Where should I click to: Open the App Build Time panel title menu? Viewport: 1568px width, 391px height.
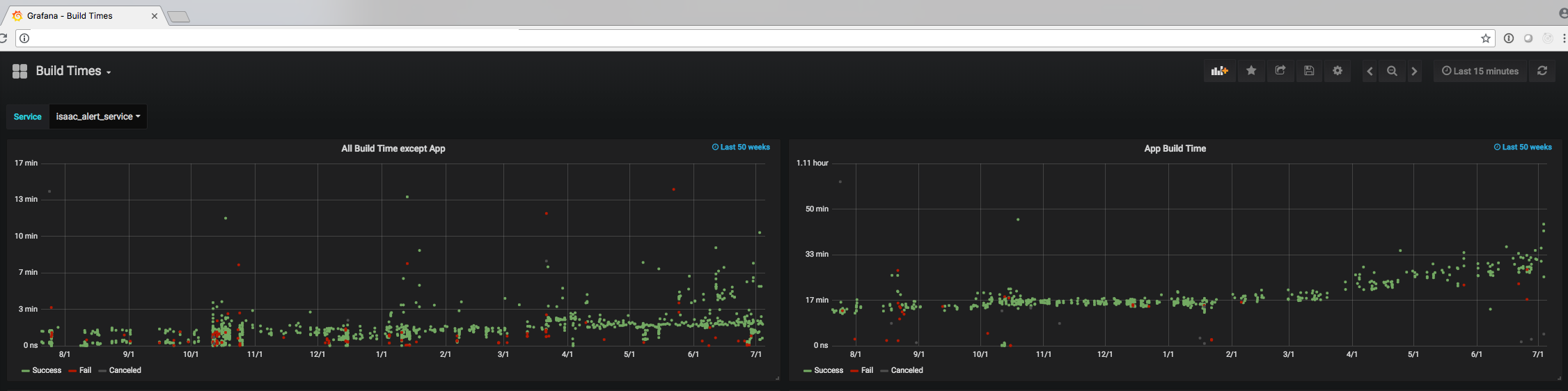click(x=1175, y=149)
